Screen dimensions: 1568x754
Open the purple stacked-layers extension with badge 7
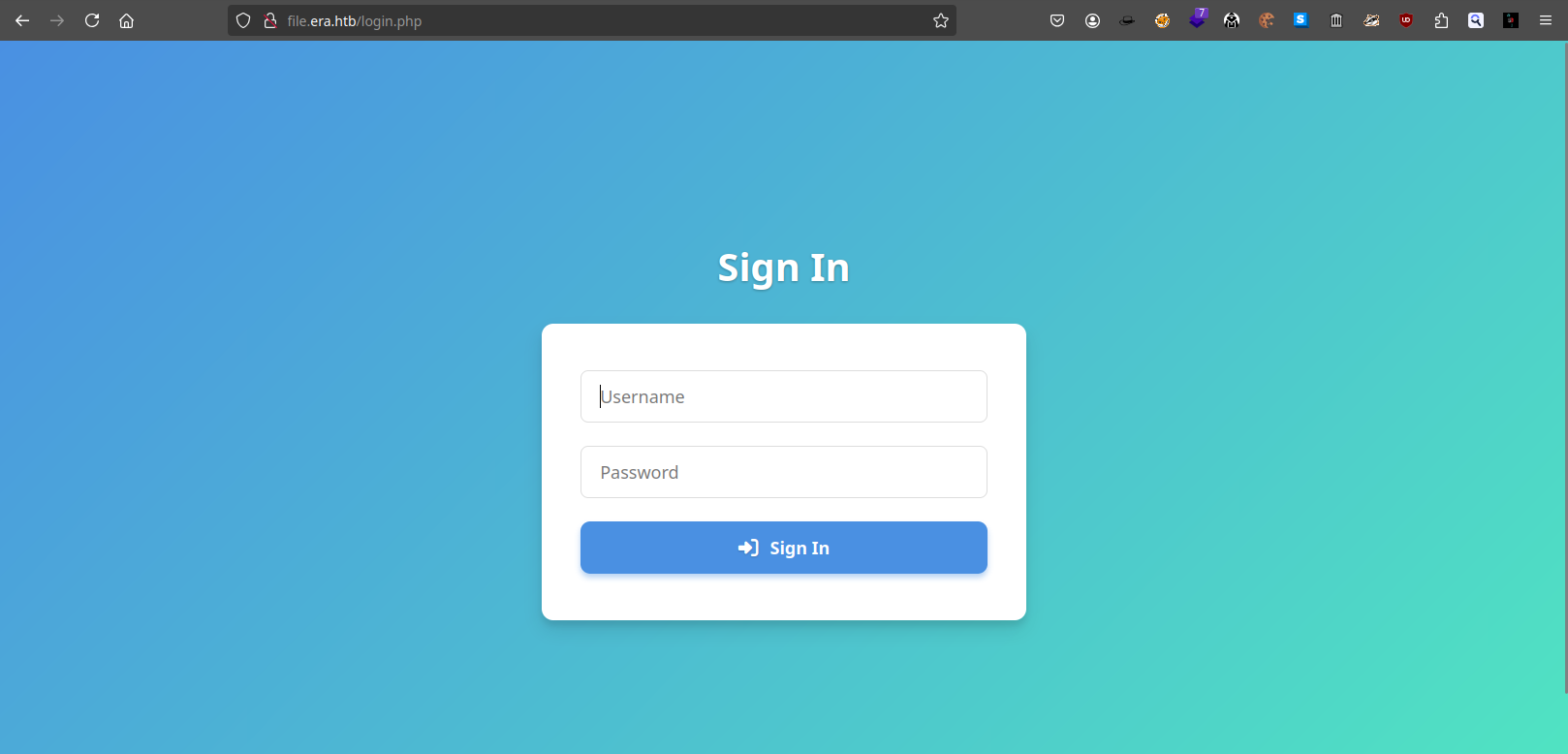pyautogui.click(x=1198, y=18)
